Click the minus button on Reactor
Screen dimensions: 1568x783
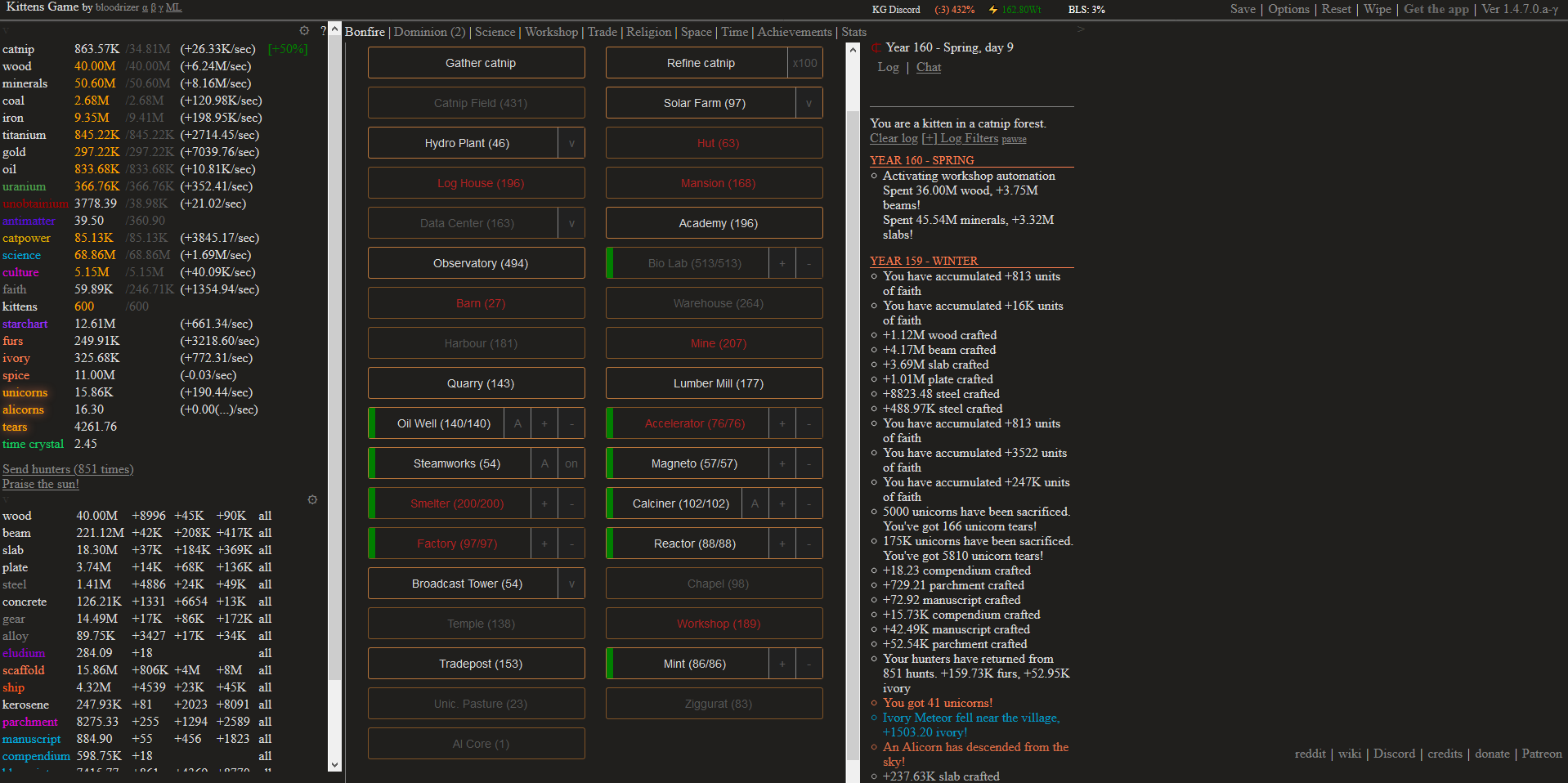tap(809, 544)
